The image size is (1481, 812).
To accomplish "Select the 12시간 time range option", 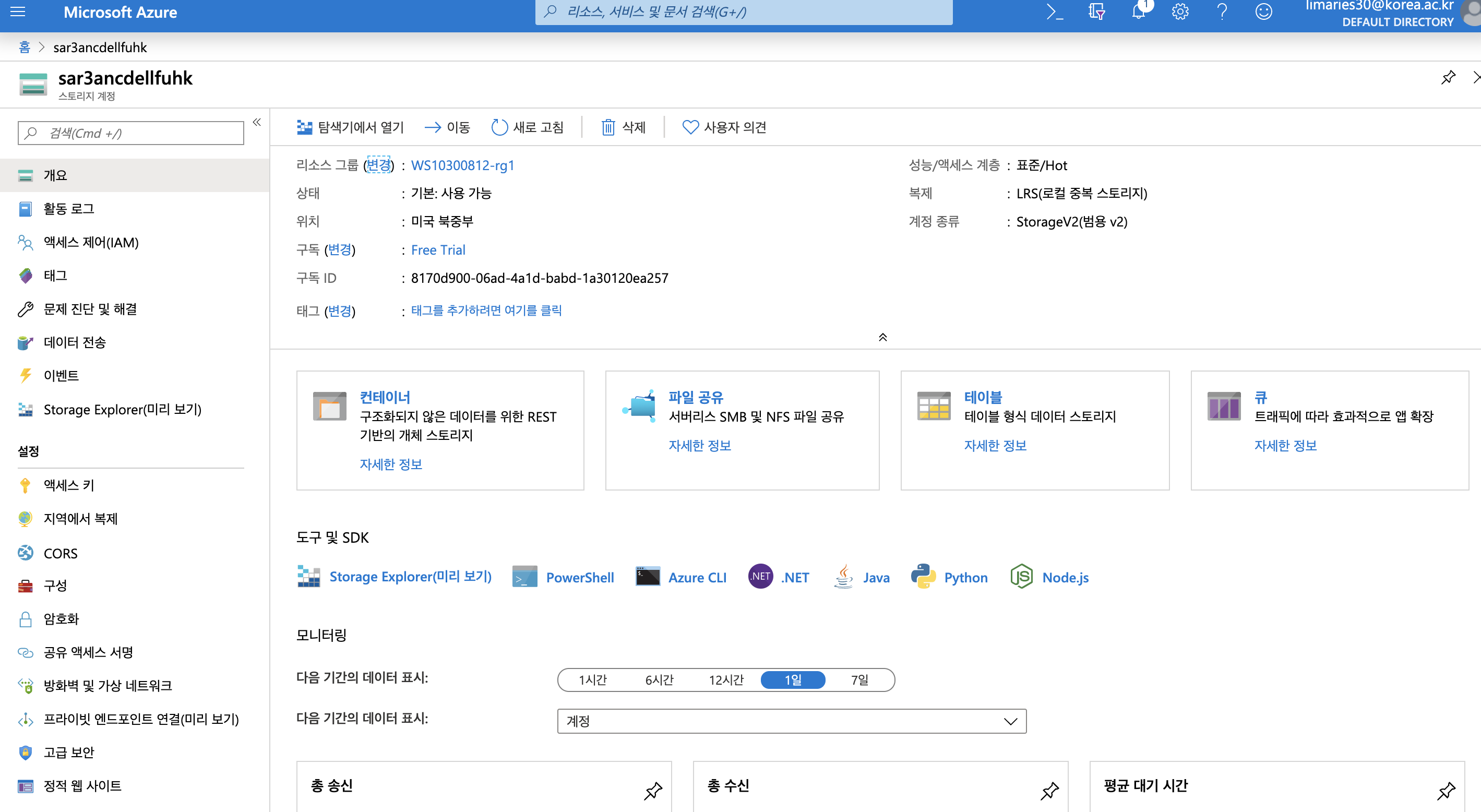I will coord(725,680).
